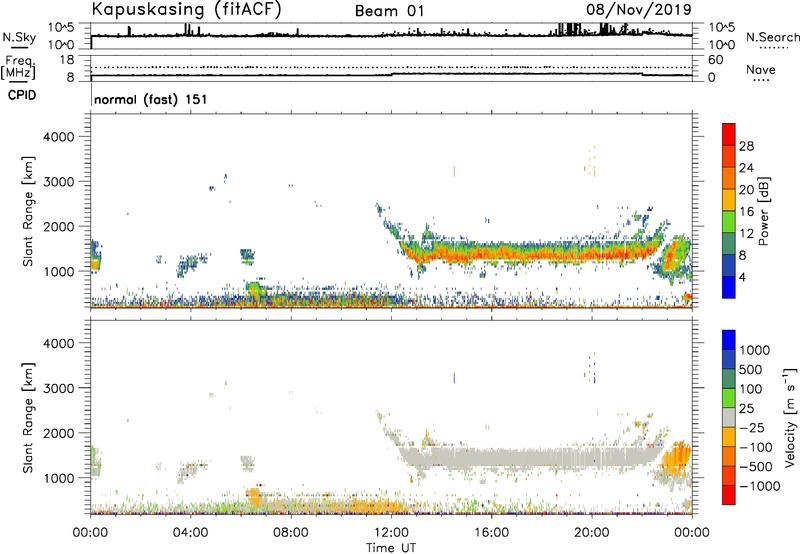Screen dimensions: 800x554
Task: Click the 04:00 time axis label
Action: point(191,533)
